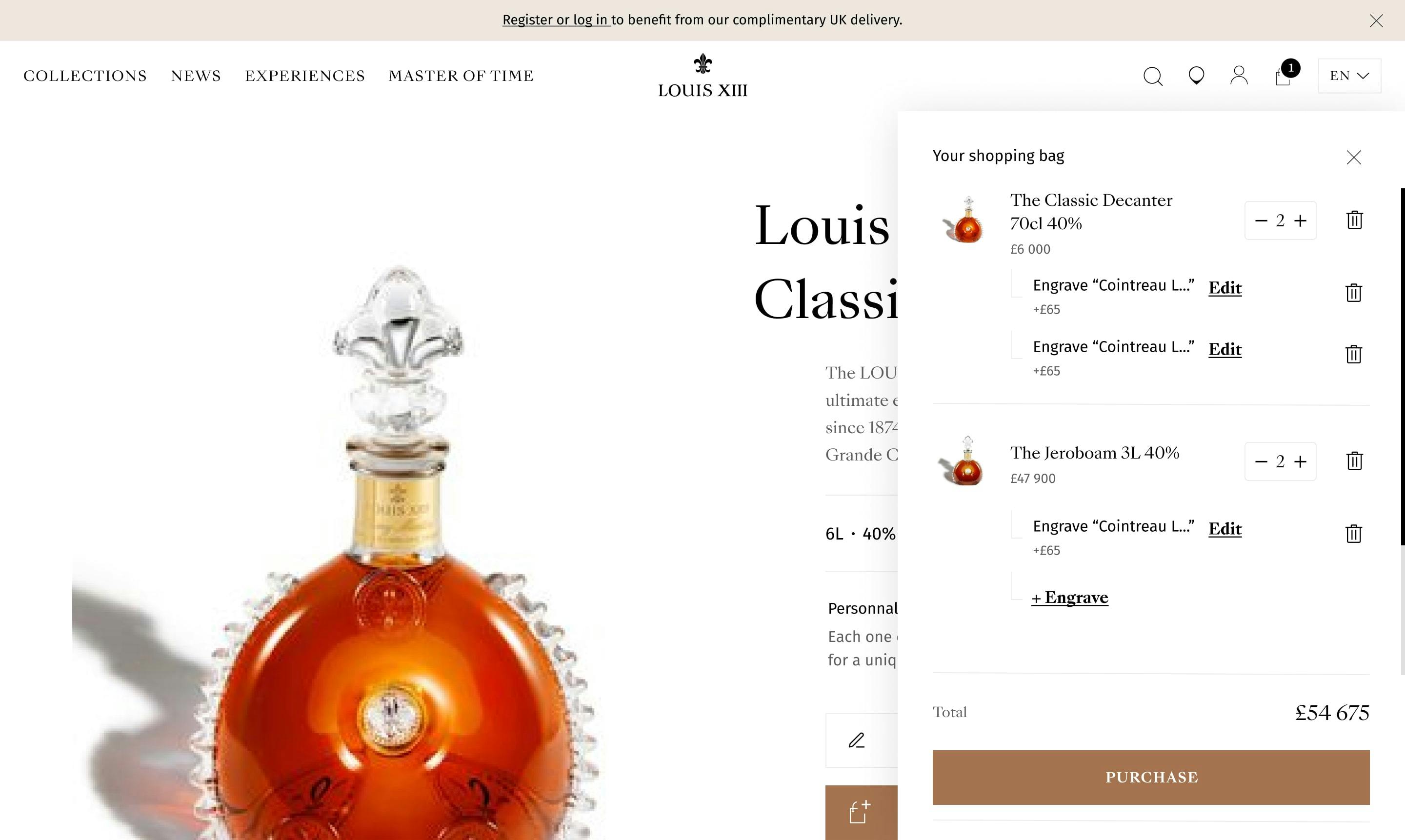Remove second Classic Decanter engraving
The width and height of the screenshot is (1405, 840).
coord(1353,354)
